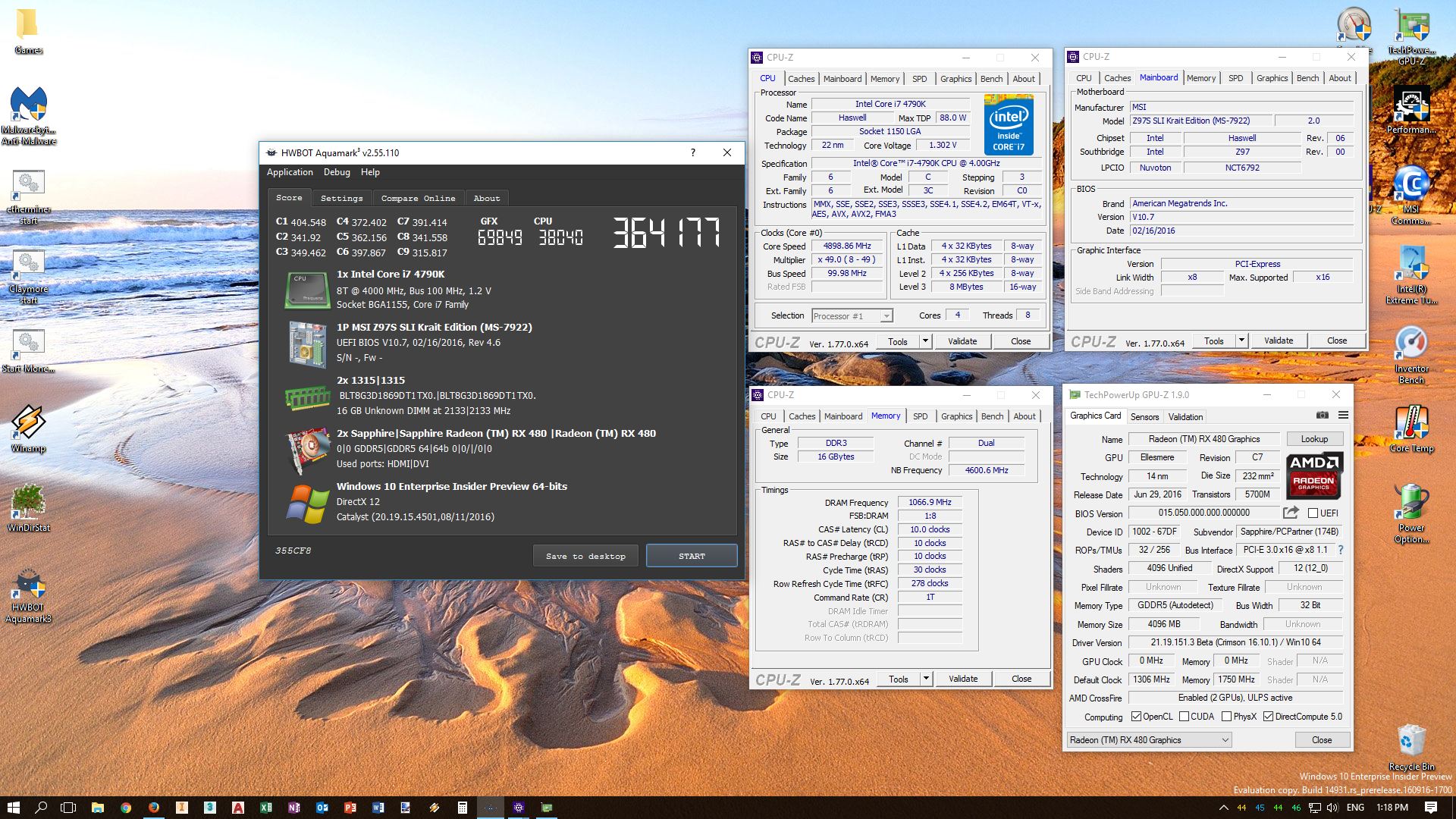Open Outlook from the taskbar

322,808
